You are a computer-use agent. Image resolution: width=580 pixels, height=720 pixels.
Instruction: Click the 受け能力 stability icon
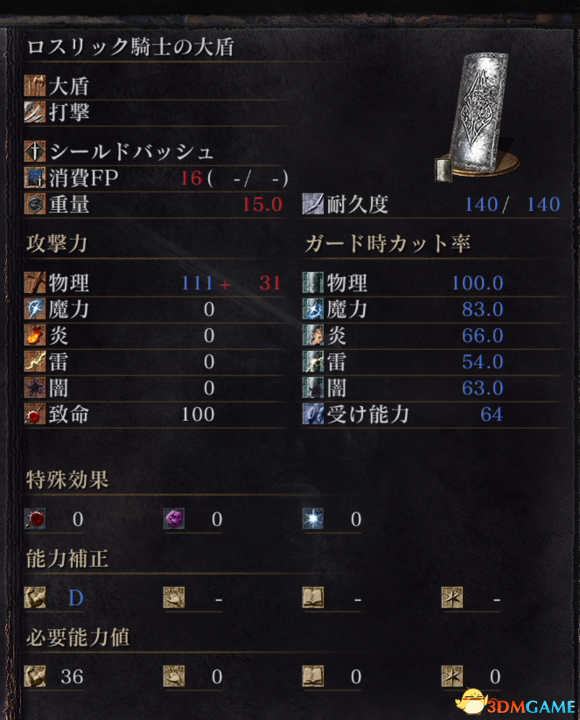point(313,414)
